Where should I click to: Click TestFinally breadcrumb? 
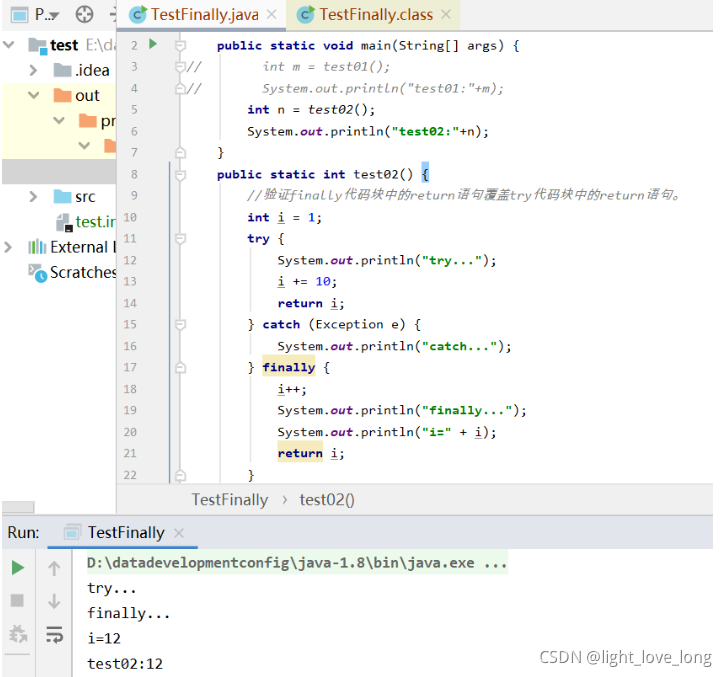230,499
